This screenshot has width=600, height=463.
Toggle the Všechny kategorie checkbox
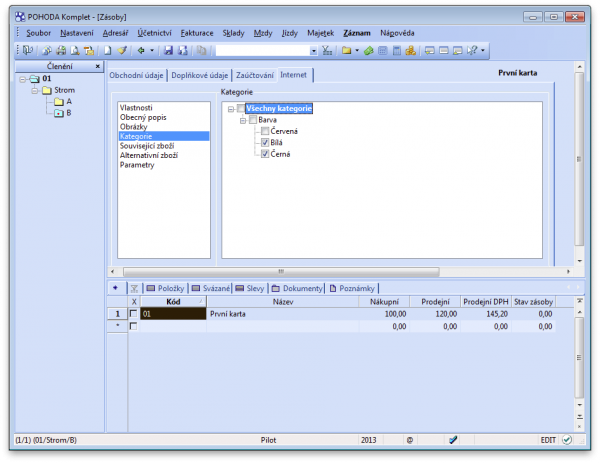tap(241, 108)
